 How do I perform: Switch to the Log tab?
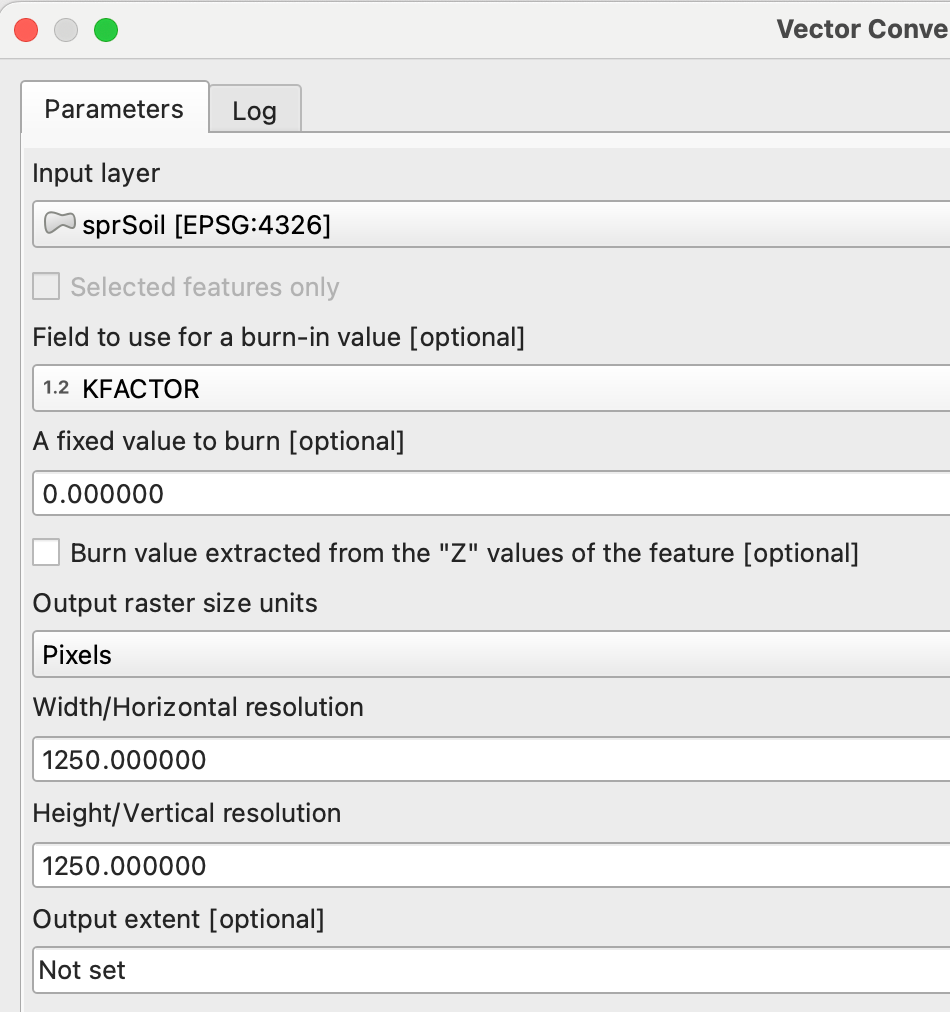pyautogui.click(x=254, y=111)
